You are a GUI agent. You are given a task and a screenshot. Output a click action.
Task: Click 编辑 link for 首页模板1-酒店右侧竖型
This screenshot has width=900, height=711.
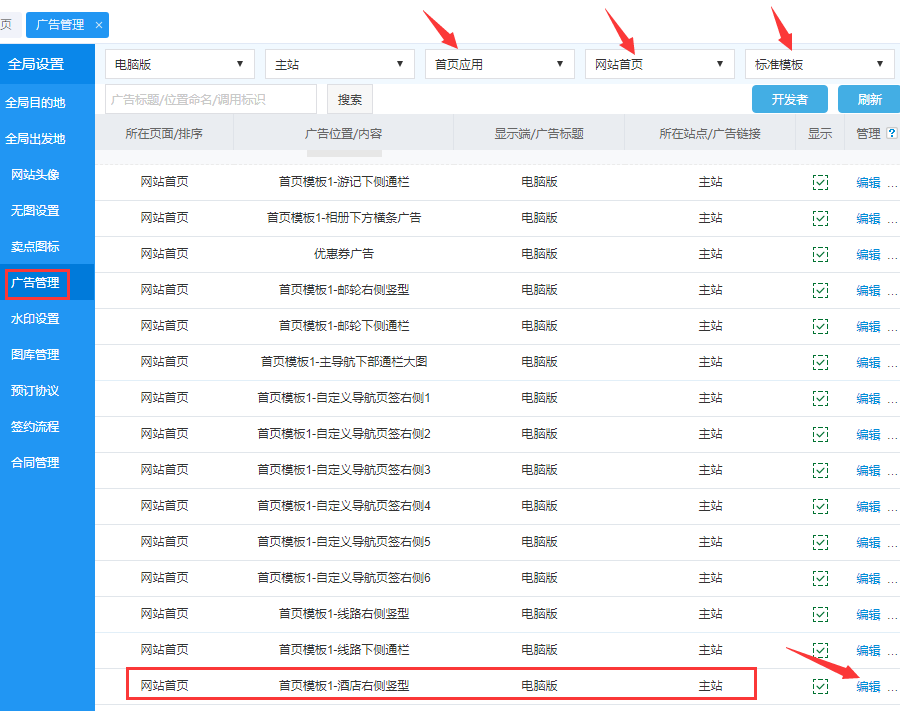[x=868, y=686]
